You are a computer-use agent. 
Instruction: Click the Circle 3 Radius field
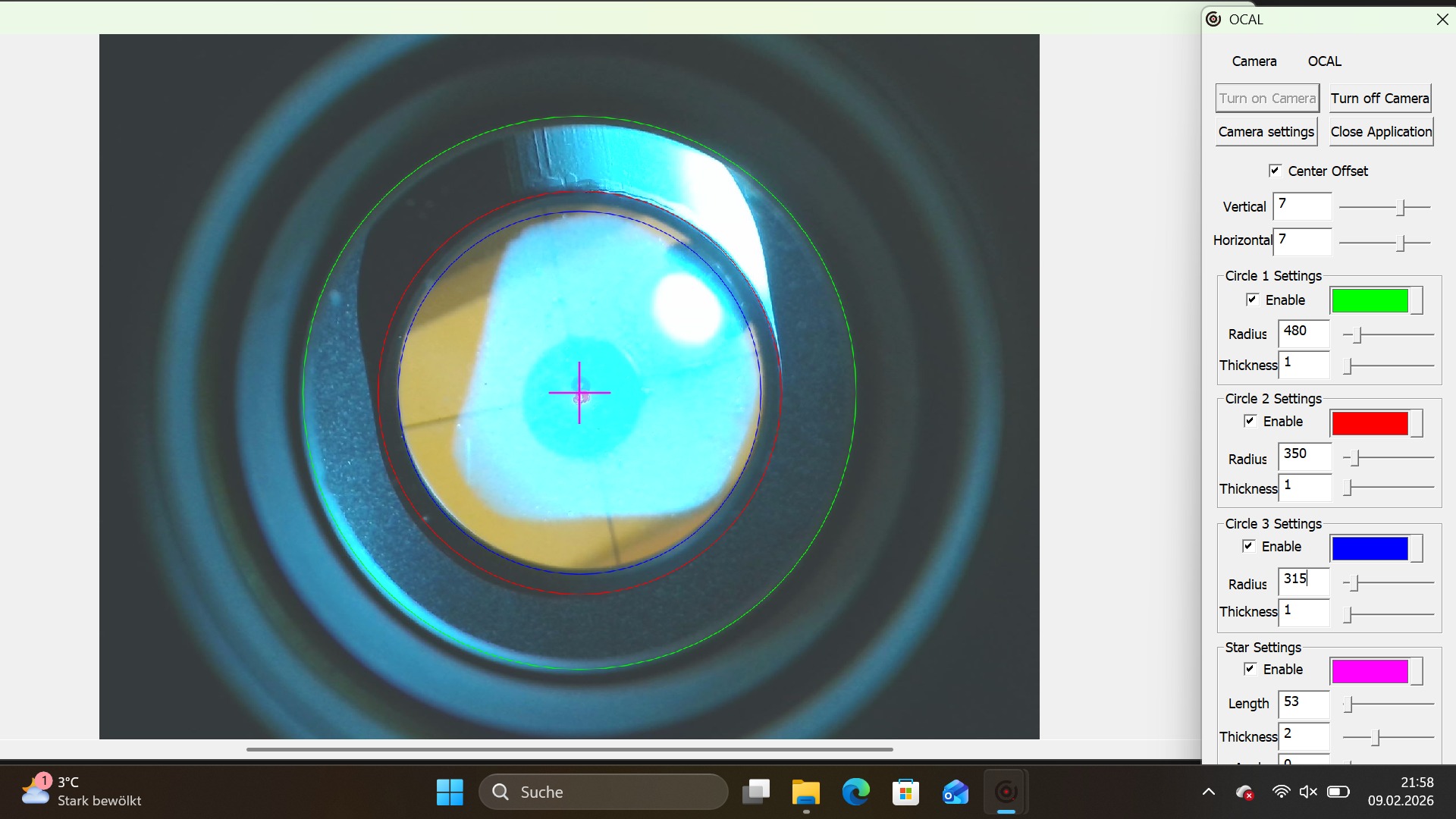1304,582
